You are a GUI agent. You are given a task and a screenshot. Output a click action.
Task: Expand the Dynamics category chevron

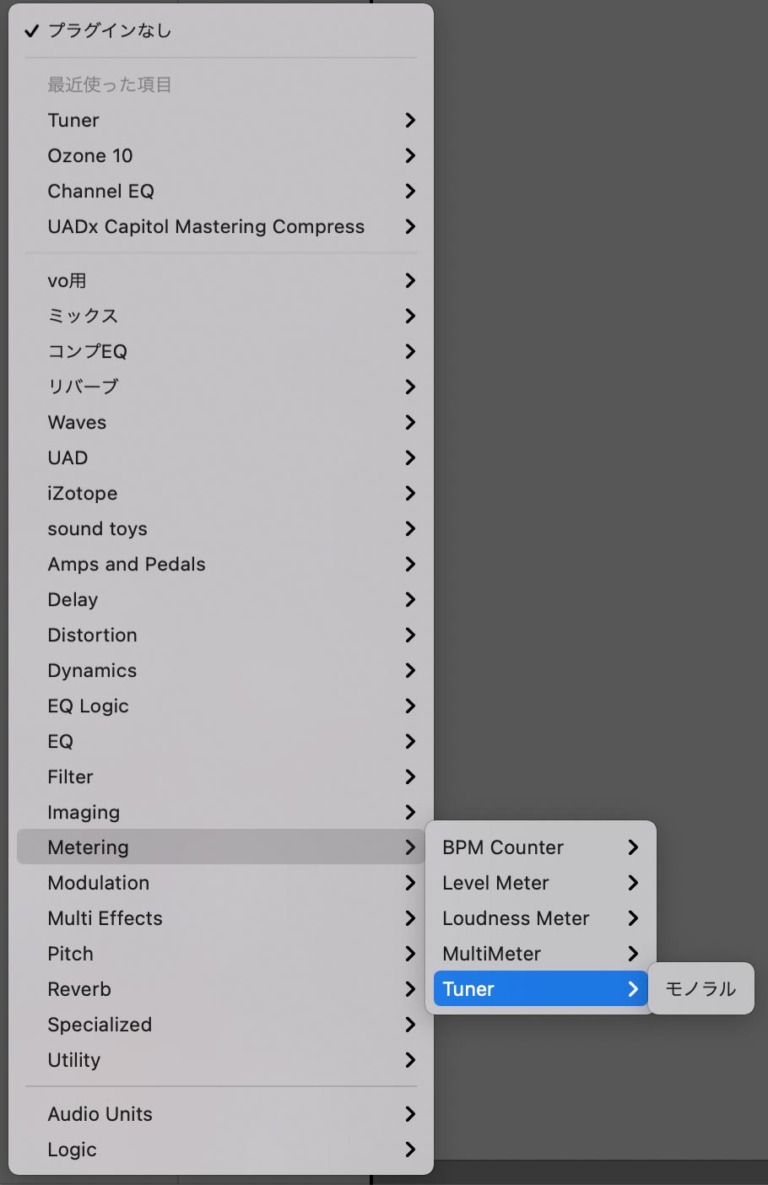tap(410, 670)
